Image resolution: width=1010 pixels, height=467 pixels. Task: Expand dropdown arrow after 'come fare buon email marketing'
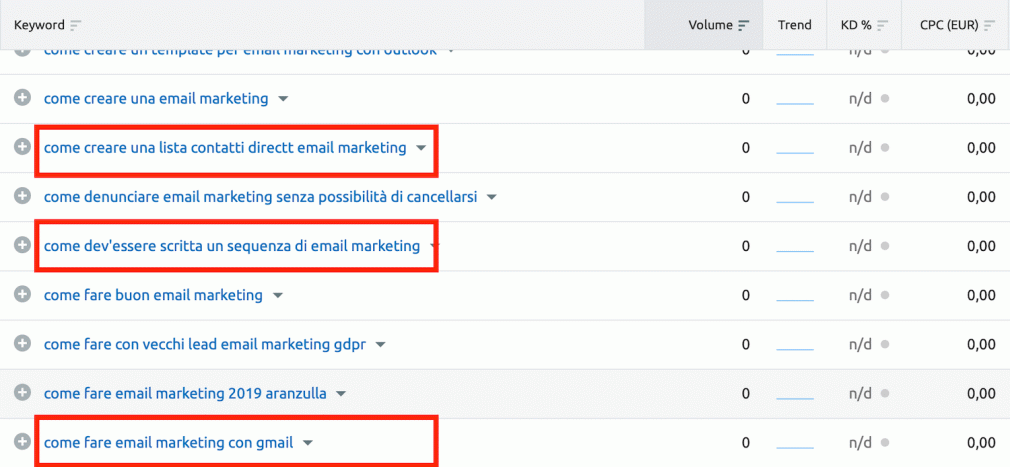tap(278, 296)
